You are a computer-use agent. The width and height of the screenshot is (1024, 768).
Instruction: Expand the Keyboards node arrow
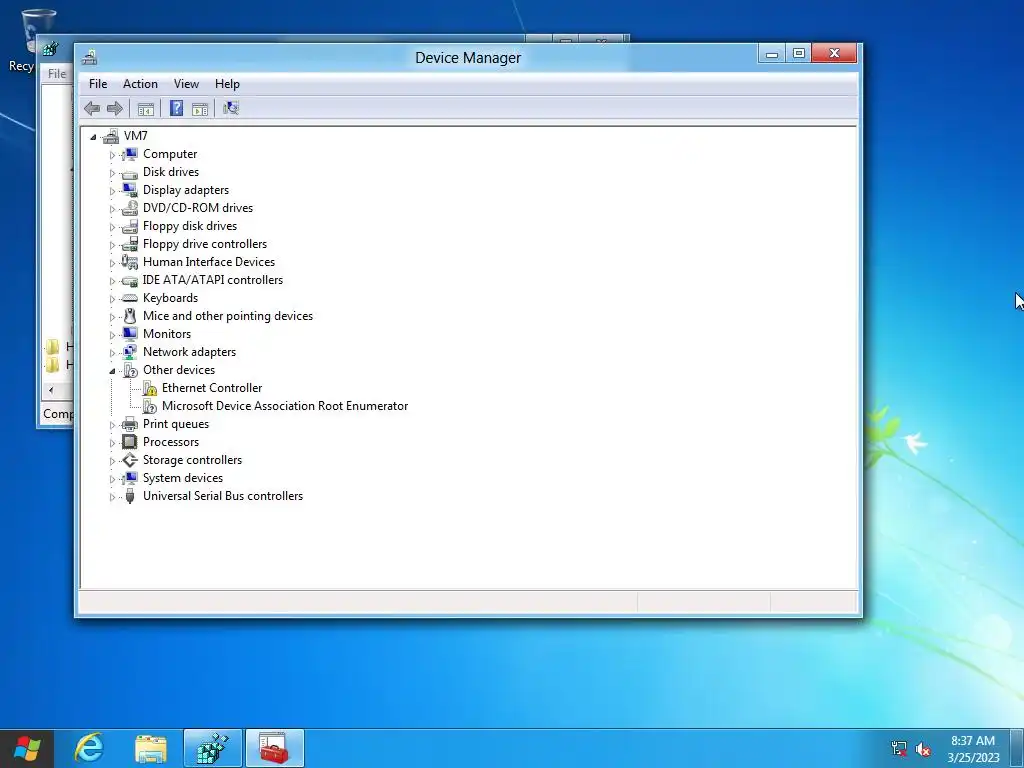pyautogui.click(x=112, y=299)
